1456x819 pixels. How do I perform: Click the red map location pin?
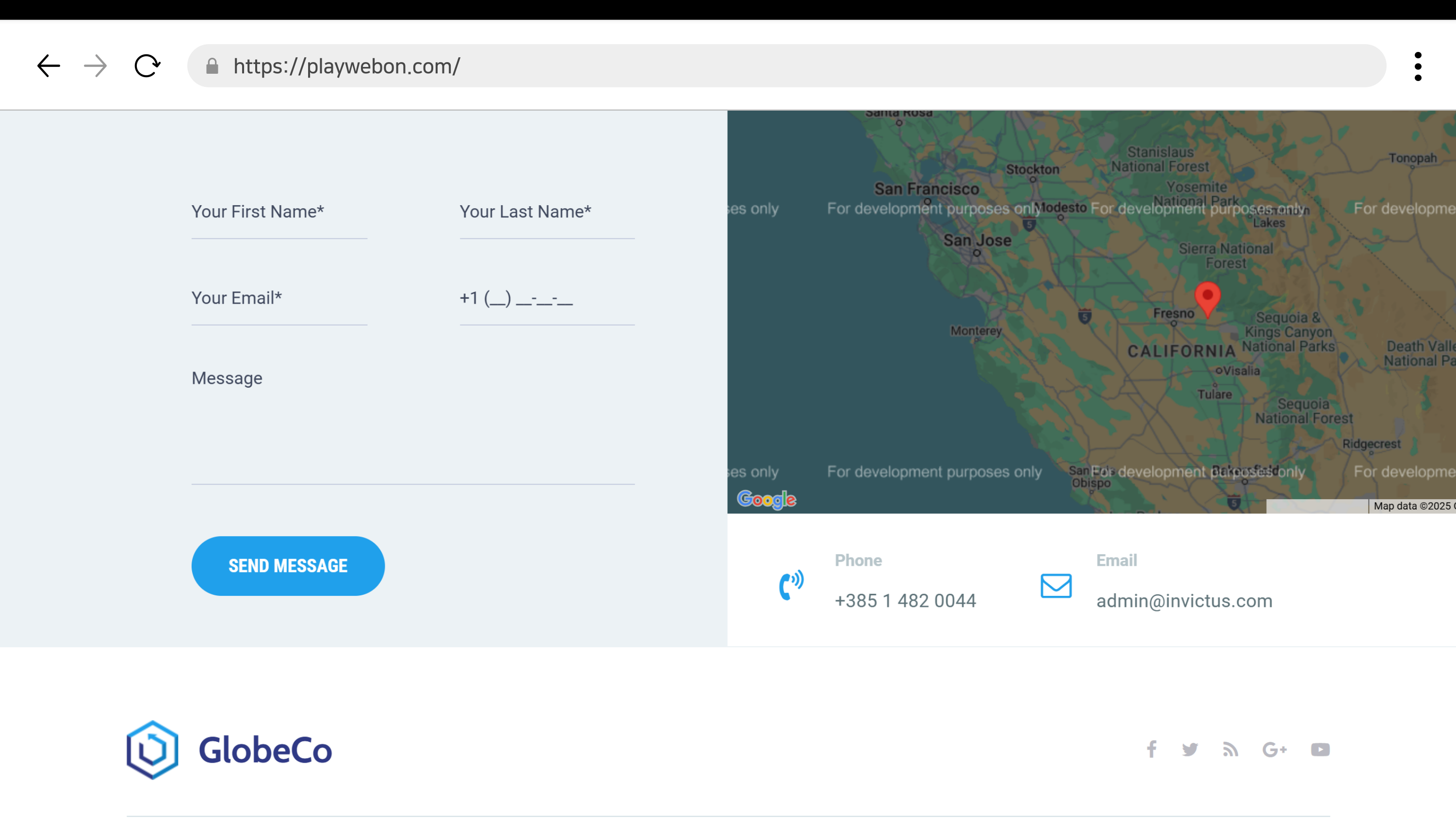[x=1207, y=298]
